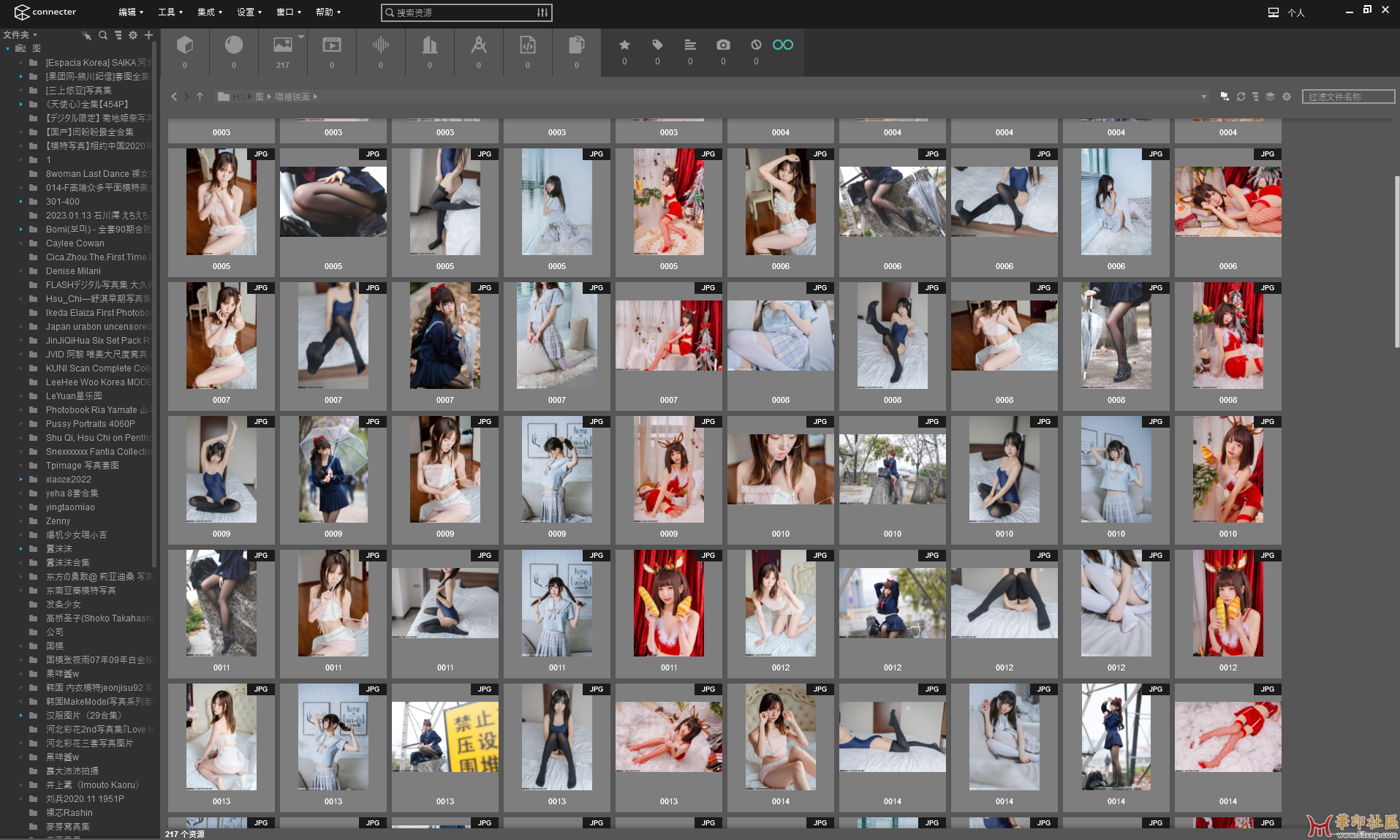This screenshot has width=1400, height=840.
Task: Open the 帮助 menu
Action: click(328, 12)
